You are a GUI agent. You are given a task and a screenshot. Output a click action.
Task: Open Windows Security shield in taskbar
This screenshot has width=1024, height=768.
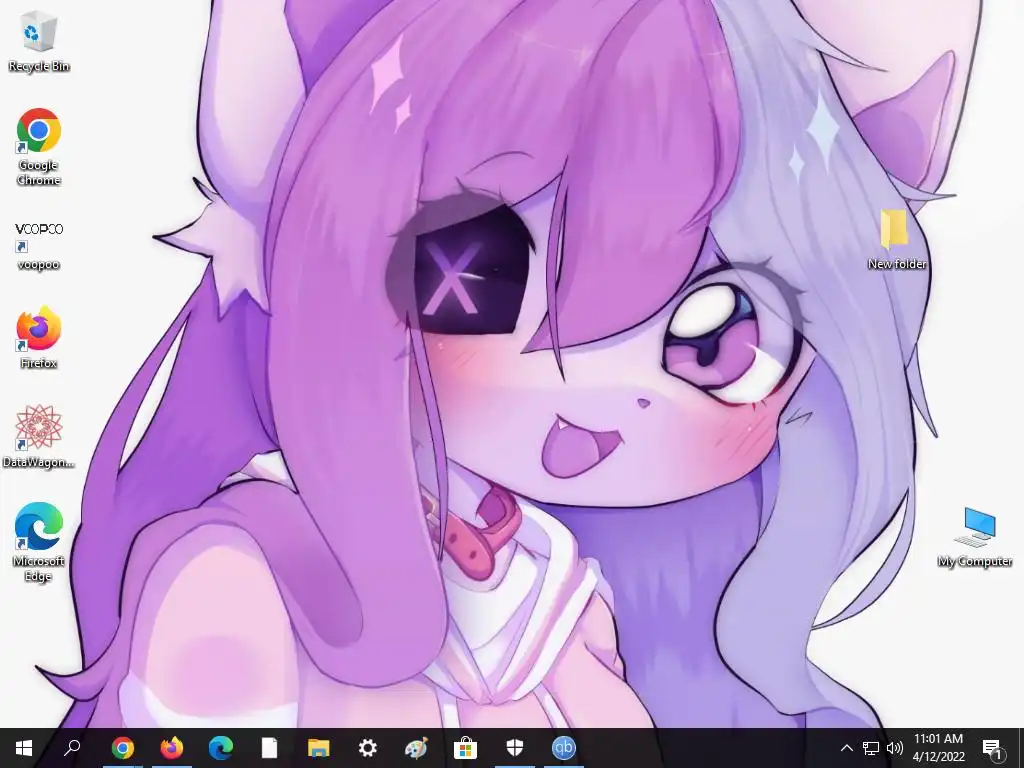click(x=515, y=748)
